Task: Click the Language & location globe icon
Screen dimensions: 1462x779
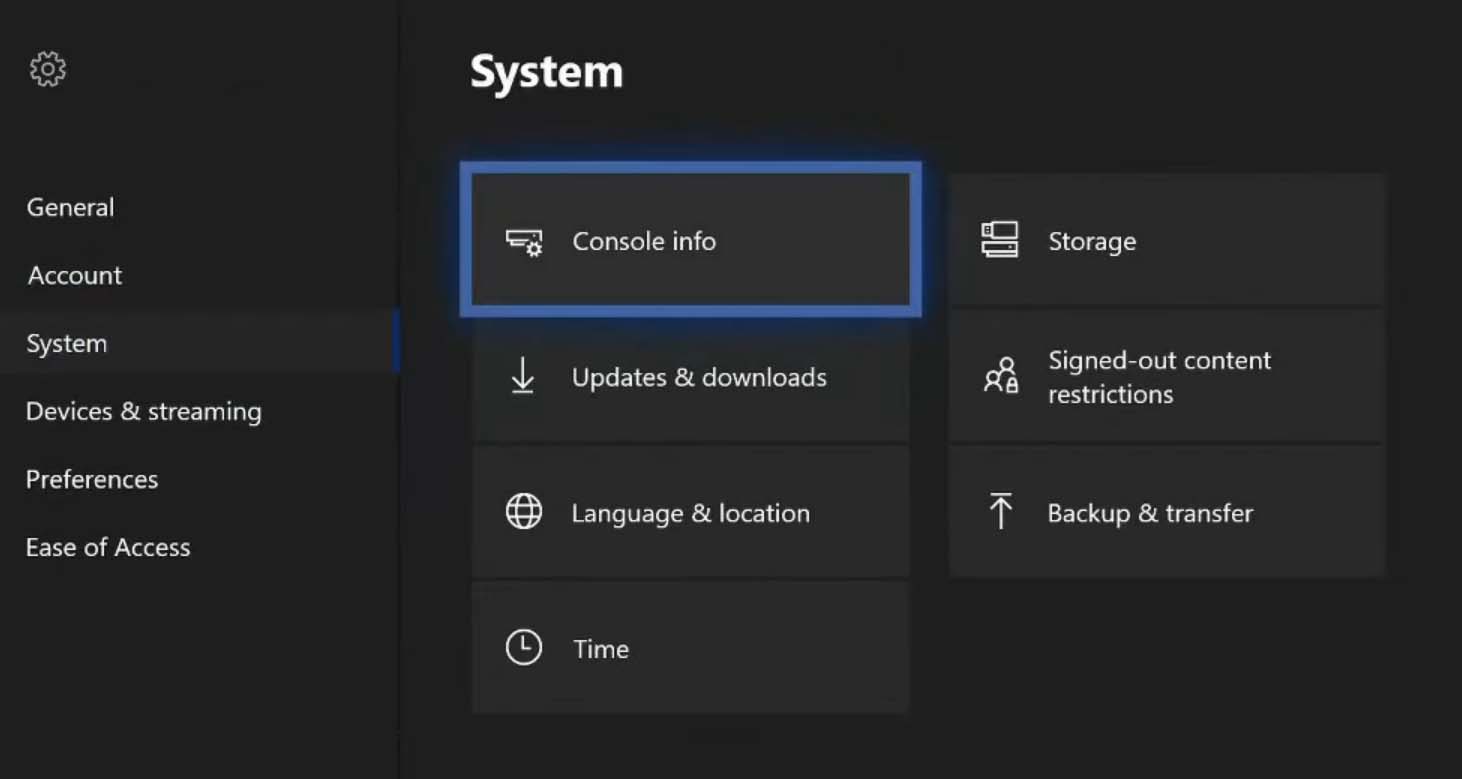Action: (524, 512)
